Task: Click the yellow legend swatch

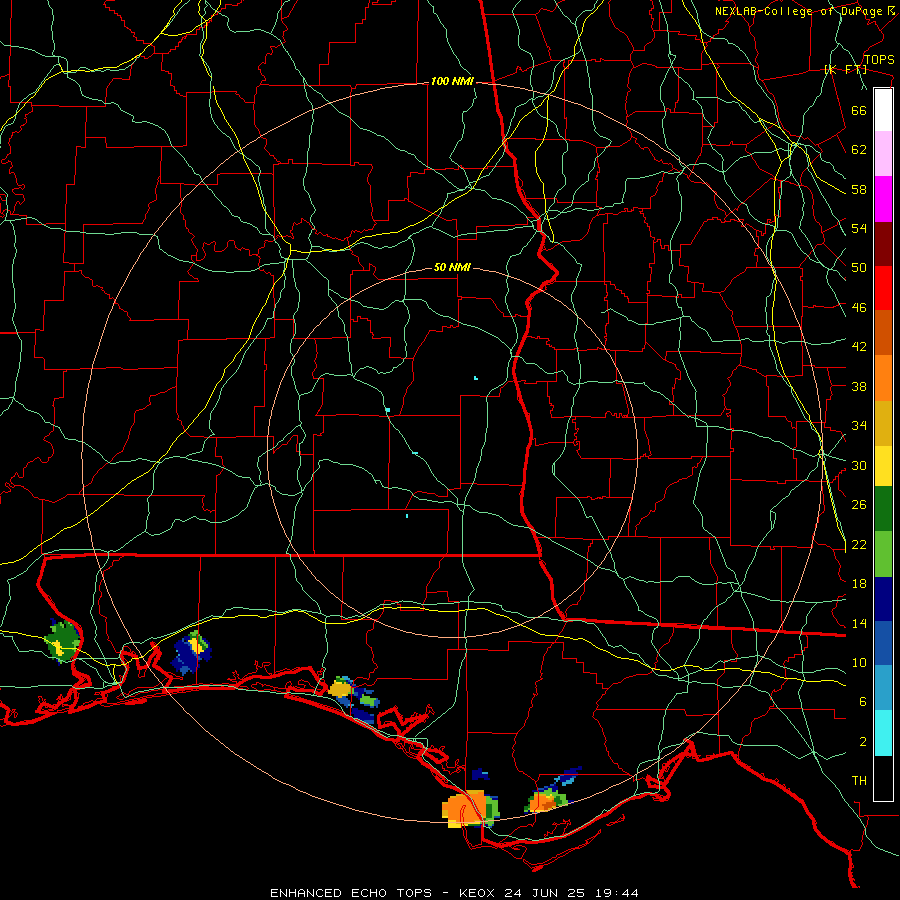Action: click(883, 466)
